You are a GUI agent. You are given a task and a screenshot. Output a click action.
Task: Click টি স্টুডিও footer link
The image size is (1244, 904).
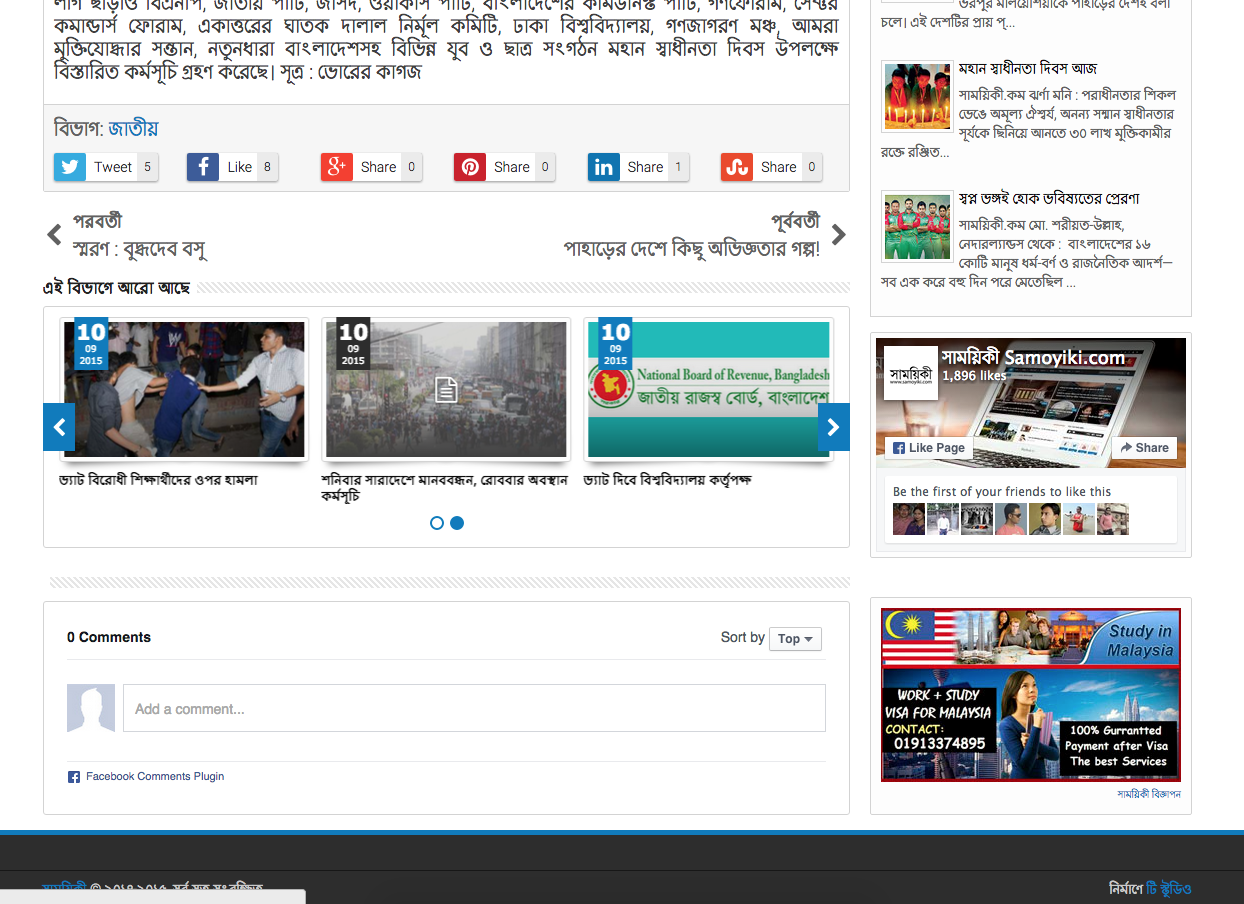[x=1169, y=889]
